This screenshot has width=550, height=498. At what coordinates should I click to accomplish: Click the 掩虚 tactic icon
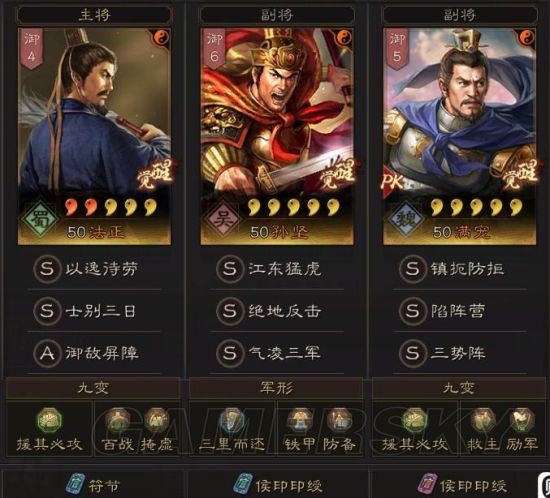coord(156,420)
